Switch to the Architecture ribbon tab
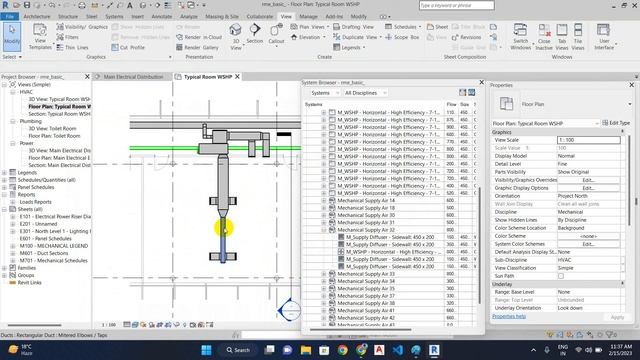 [x=37, y=17]
